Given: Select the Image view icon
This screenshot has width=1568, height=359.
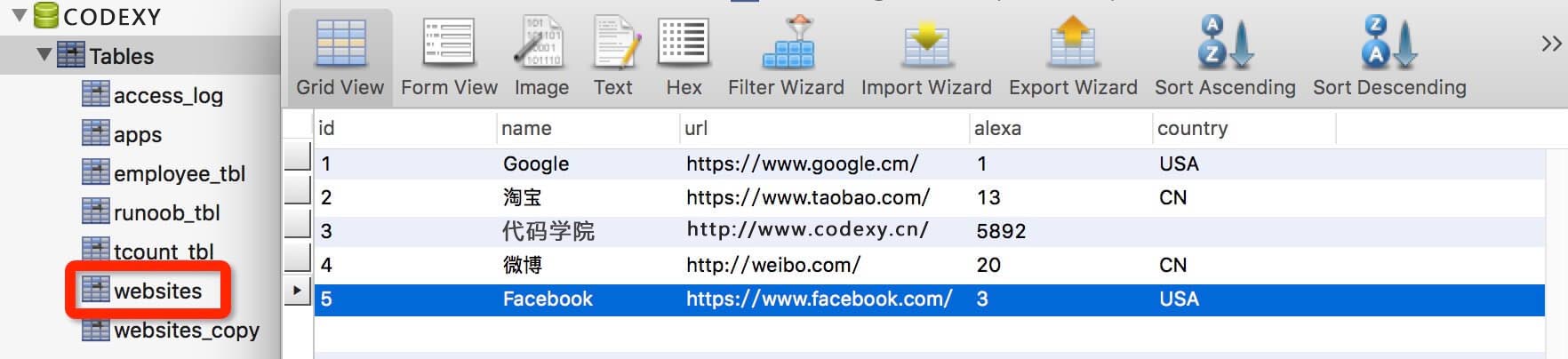Looking at the screenshot, I should (541, 57).
